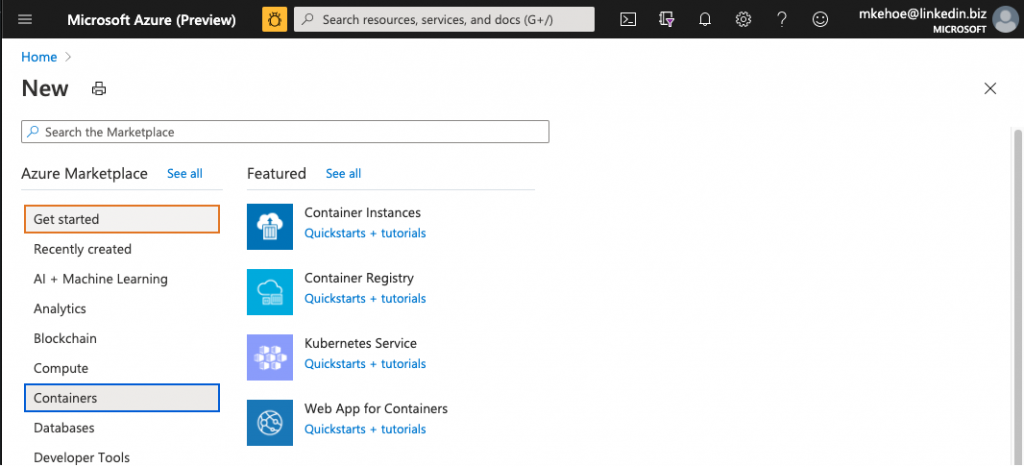Screen dimensions: 1024x467
Task: Click the preview bug report icon
Action: click(x=274, y=19)
